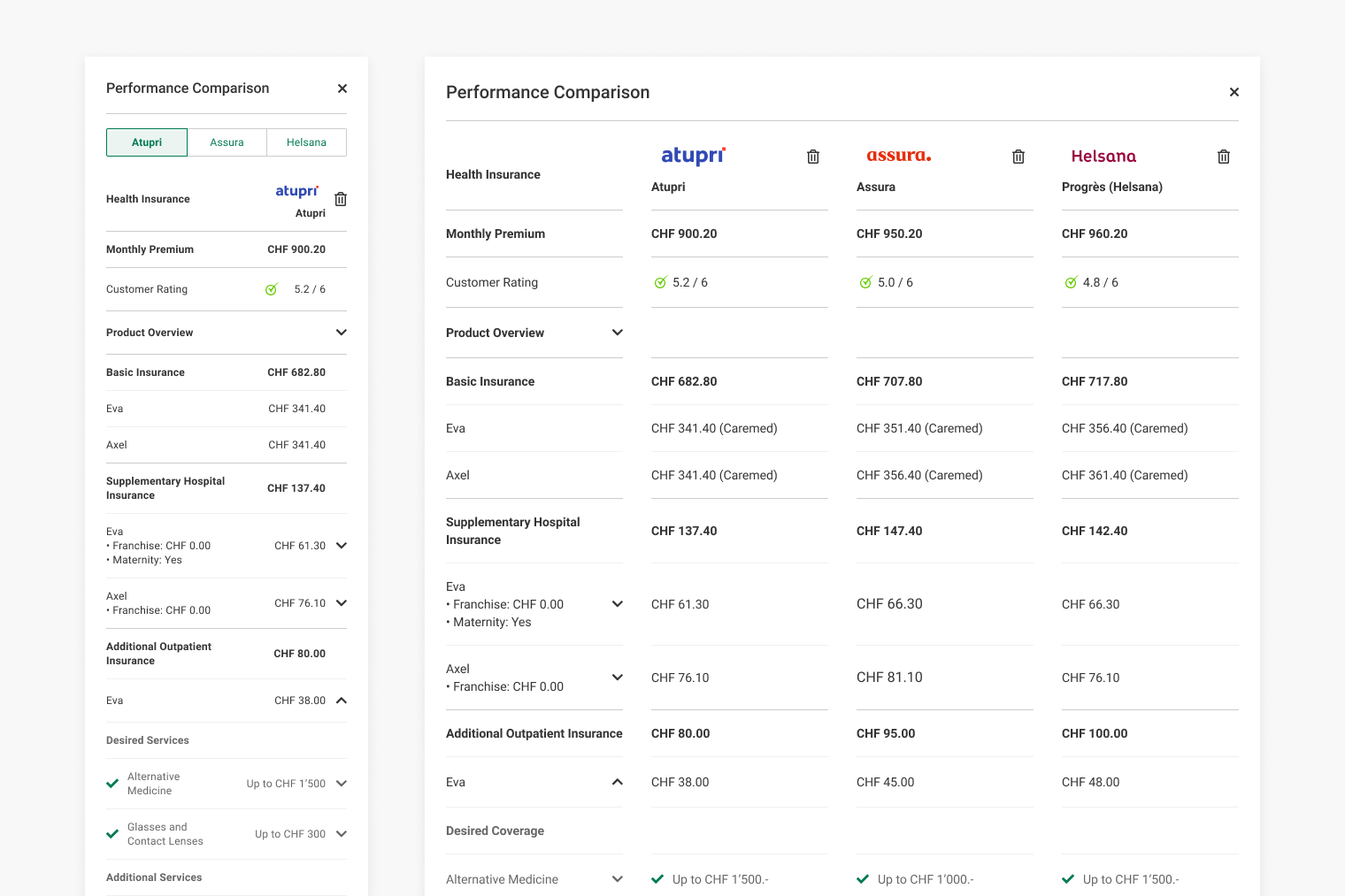Expand Axel CHF 76.10 row in small panel
The width and height of the screenshot is (1345, 896).
tap(342, 603)
